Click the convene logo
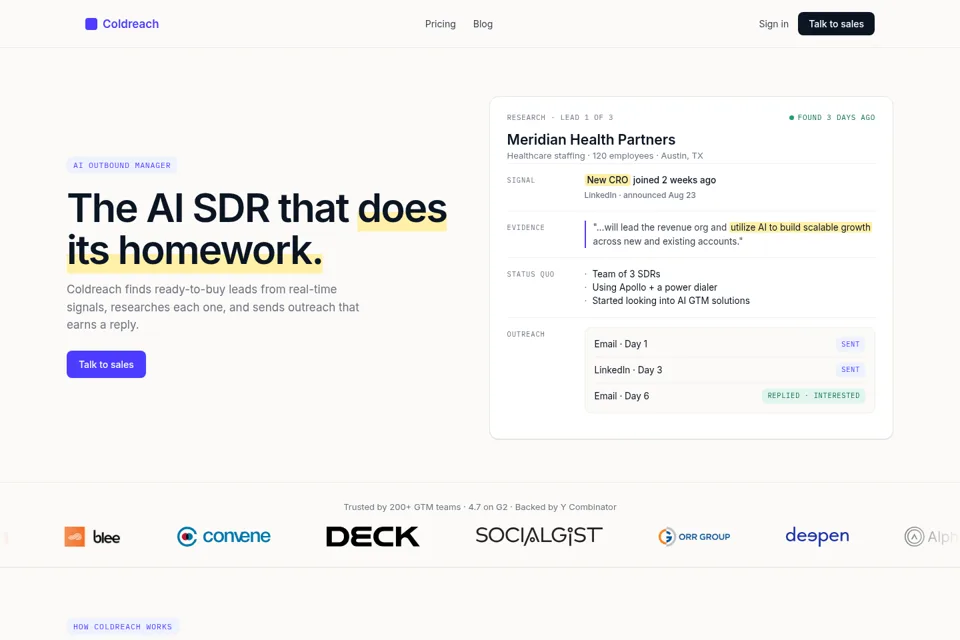Screen dimensions: 960x640 pos(223,536)
